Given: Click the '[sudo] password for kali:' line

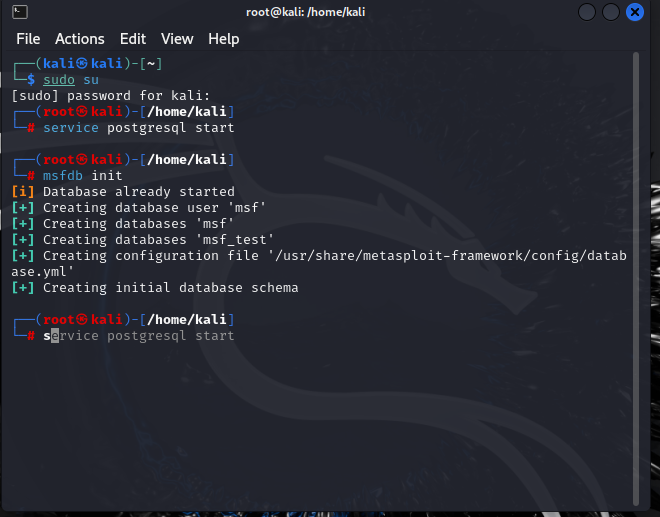Looking at the screenshot, I should click(111, 96).
